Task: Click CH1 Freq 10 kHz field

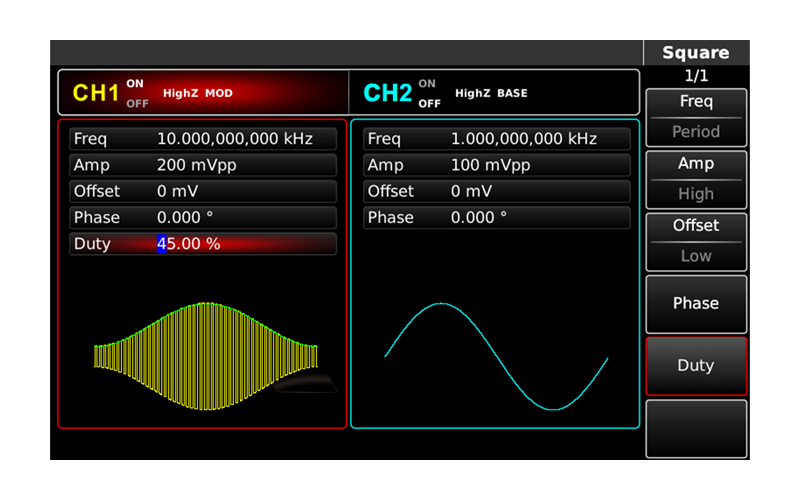Action: coord(203,139)
